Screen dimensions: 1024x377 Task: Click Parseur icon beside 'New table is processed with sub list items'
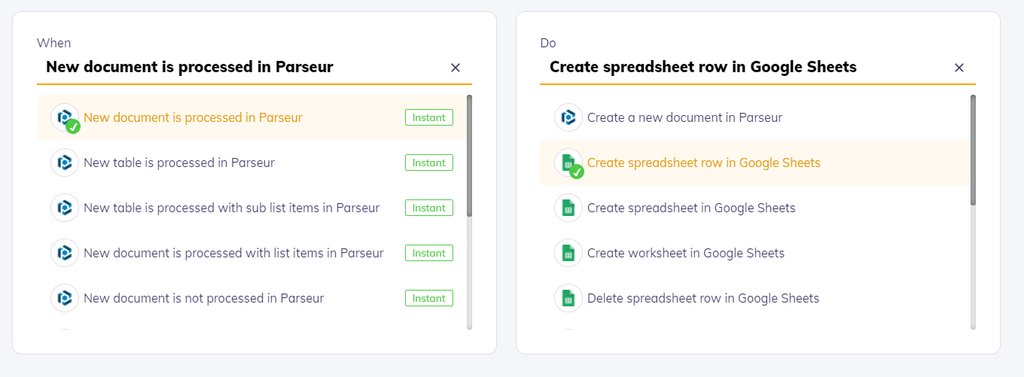point(65,208)
